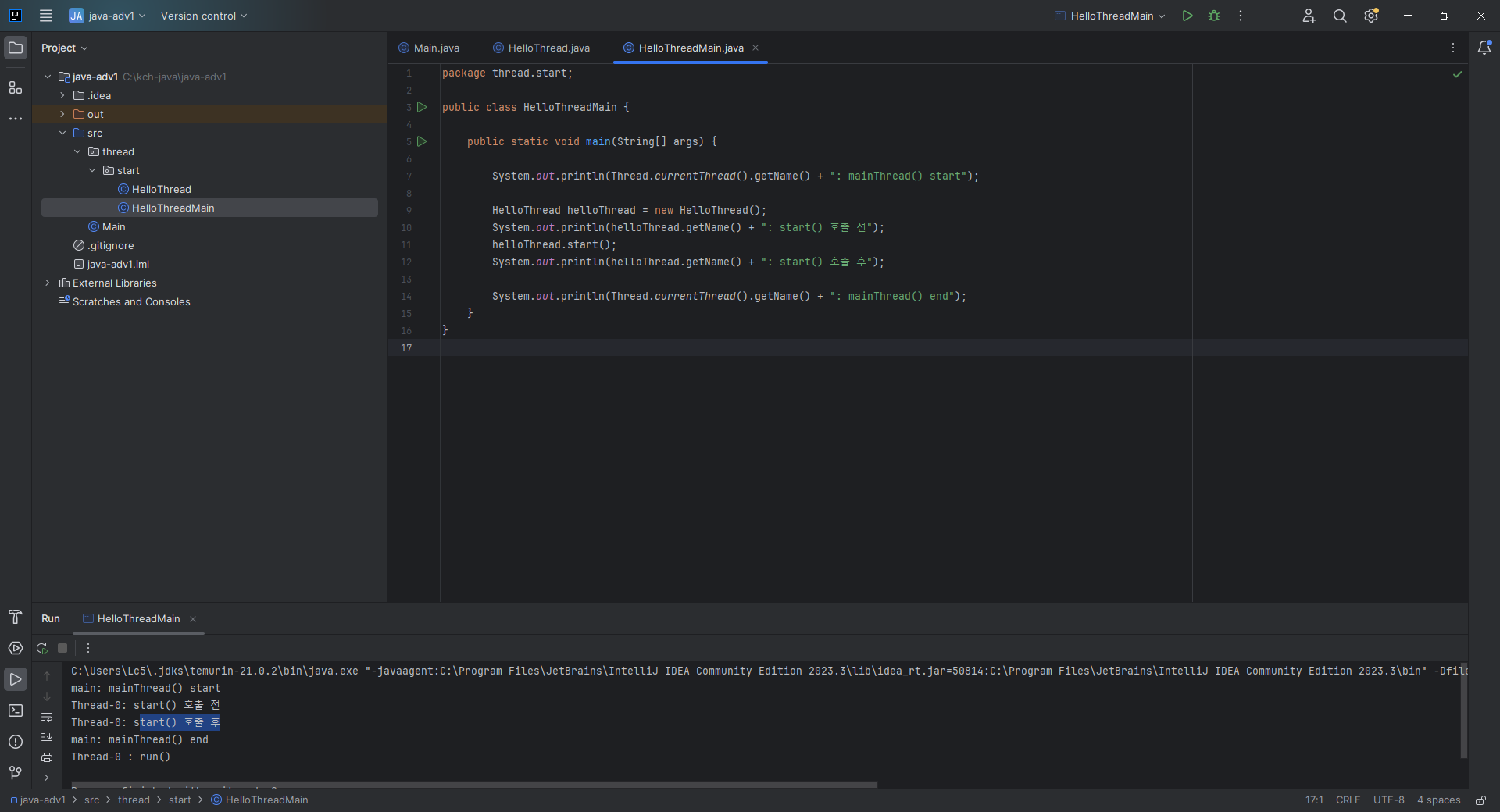Open the Services tool window icon
Viewport: 1500px width, 812px height.
16,648
